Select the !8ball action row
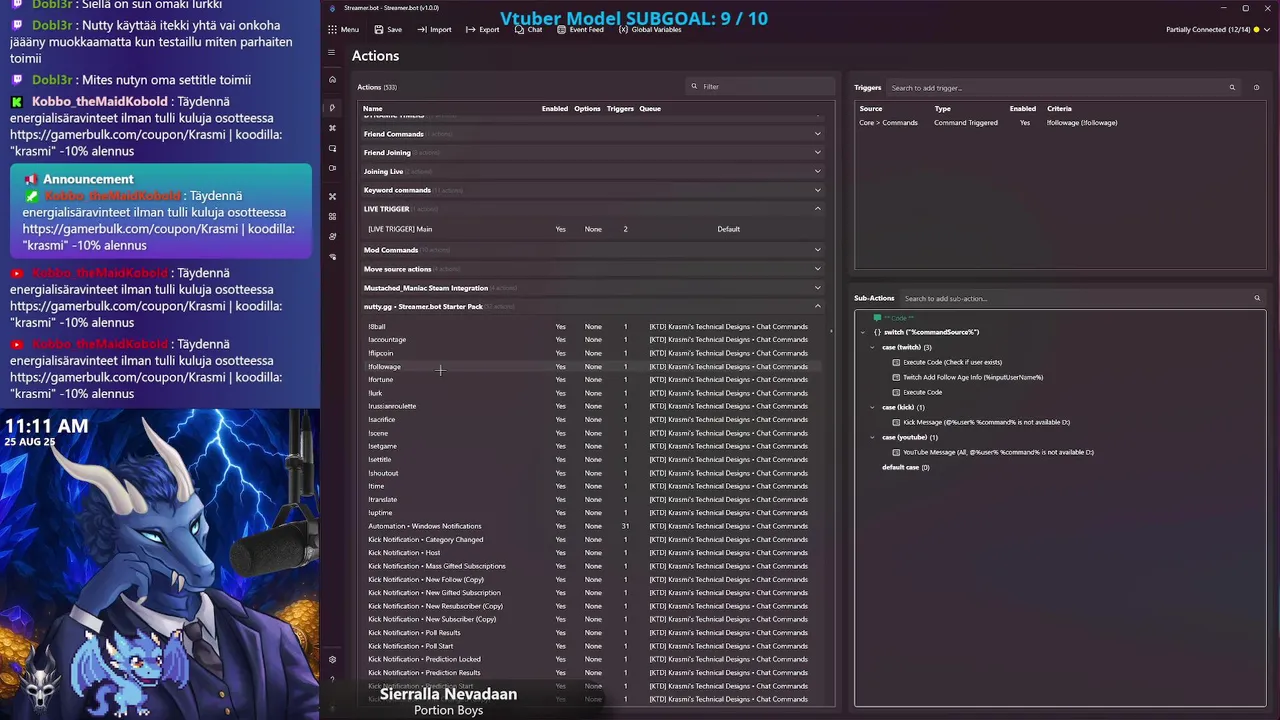 click(x=590, y=326)
